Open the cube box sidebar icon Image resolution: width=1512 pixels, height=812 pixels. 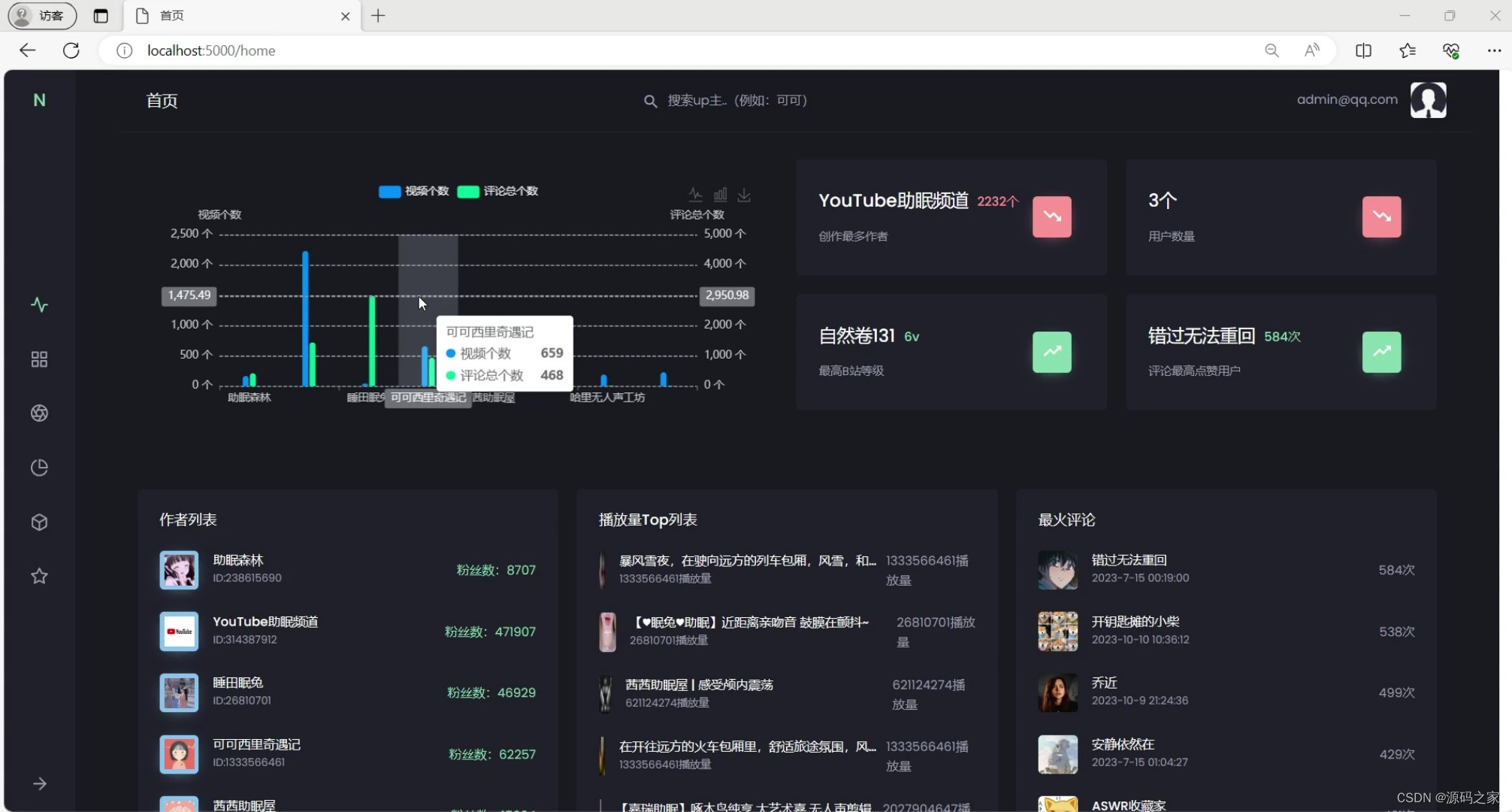point(39,522)
